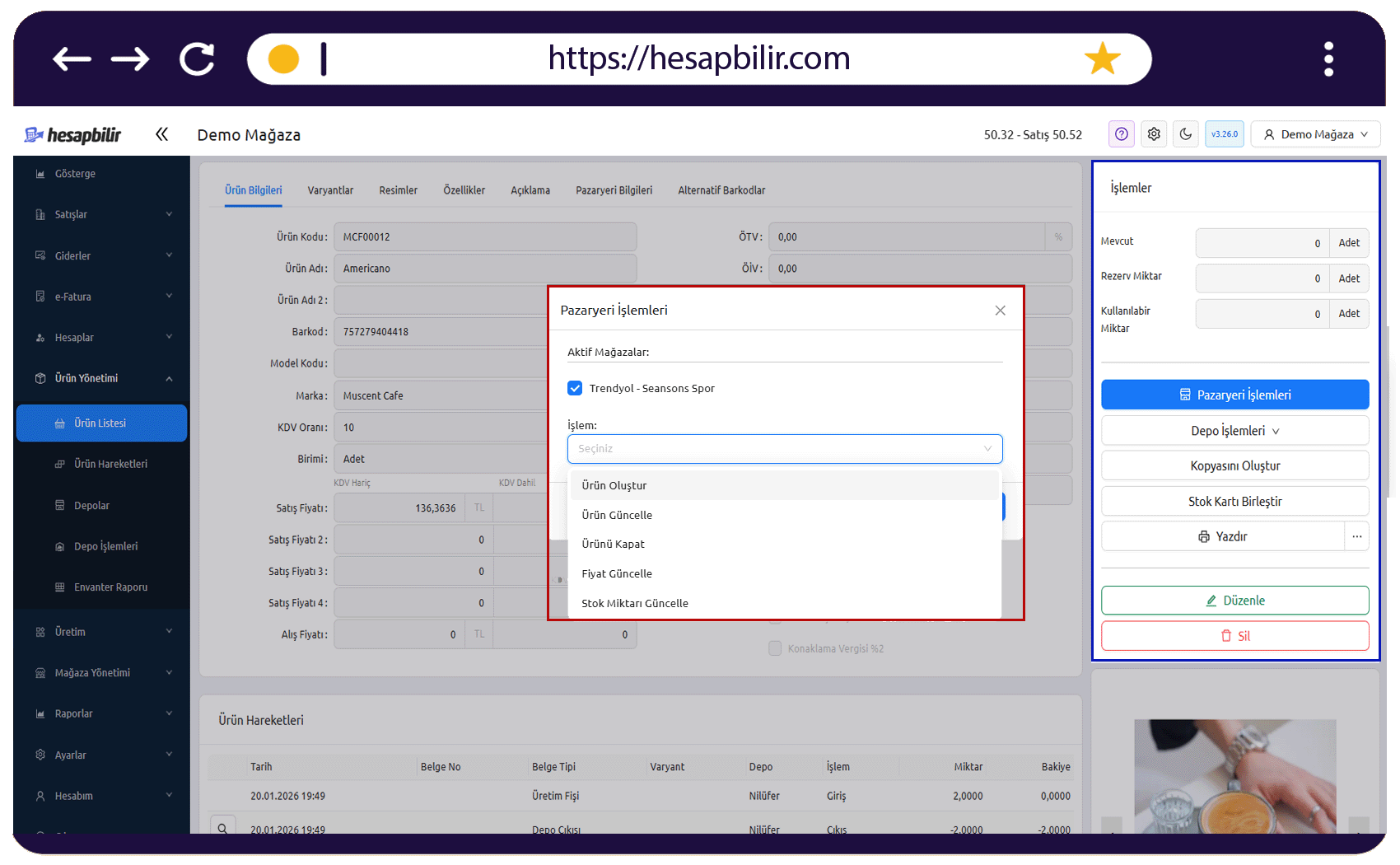Click the Sil delete button
The width and height of the screenshot is (1400, 865).
click(1234, 636)
